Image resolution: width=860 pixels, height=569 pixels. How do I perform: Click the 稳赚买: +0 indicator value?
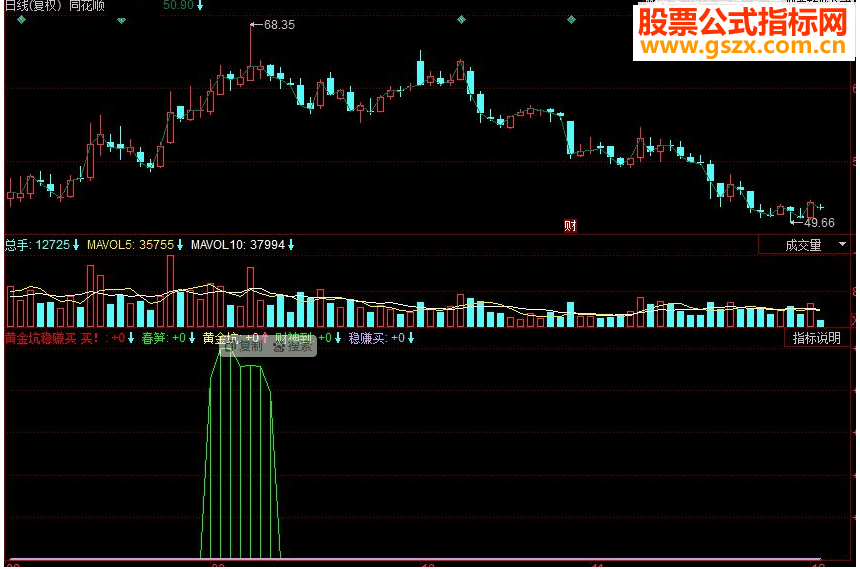pyautogui.click(x=381, y=339)
